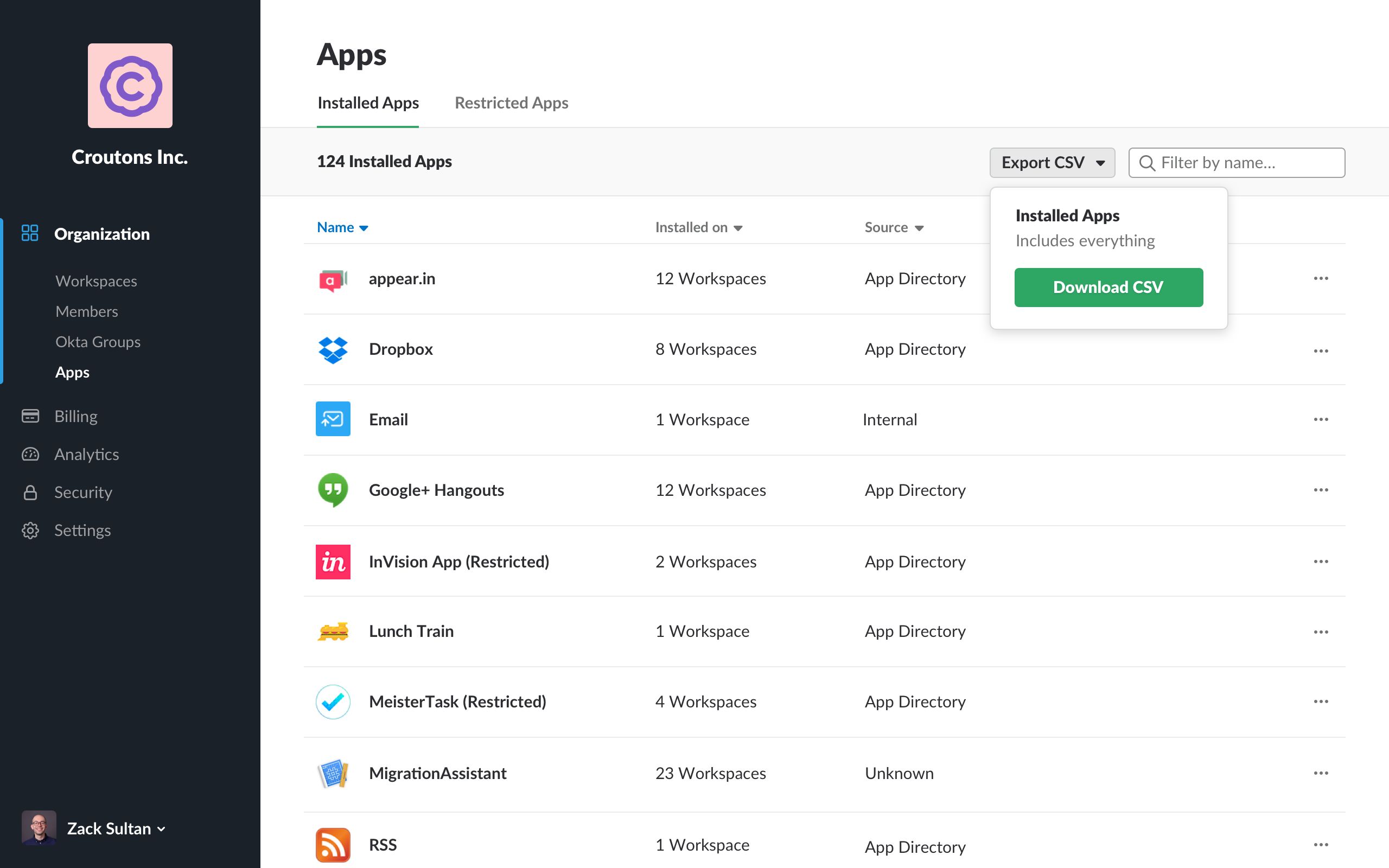1389x868 pixels.
Task: Click the Organization grid icon in sidebar
Action: tap(30, 233)
